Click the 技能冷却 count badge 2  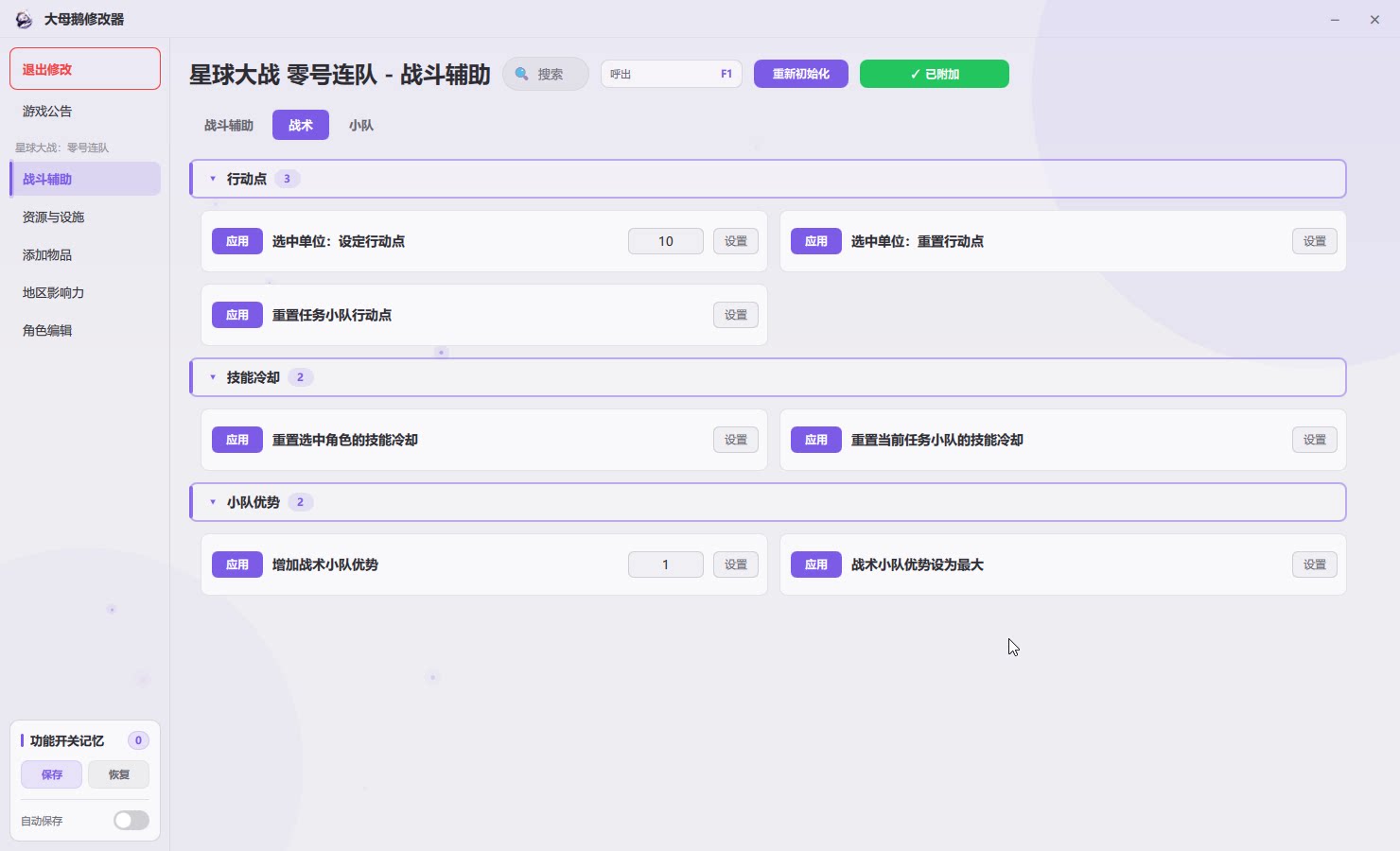pyautogui.click(x=301, y=377)
